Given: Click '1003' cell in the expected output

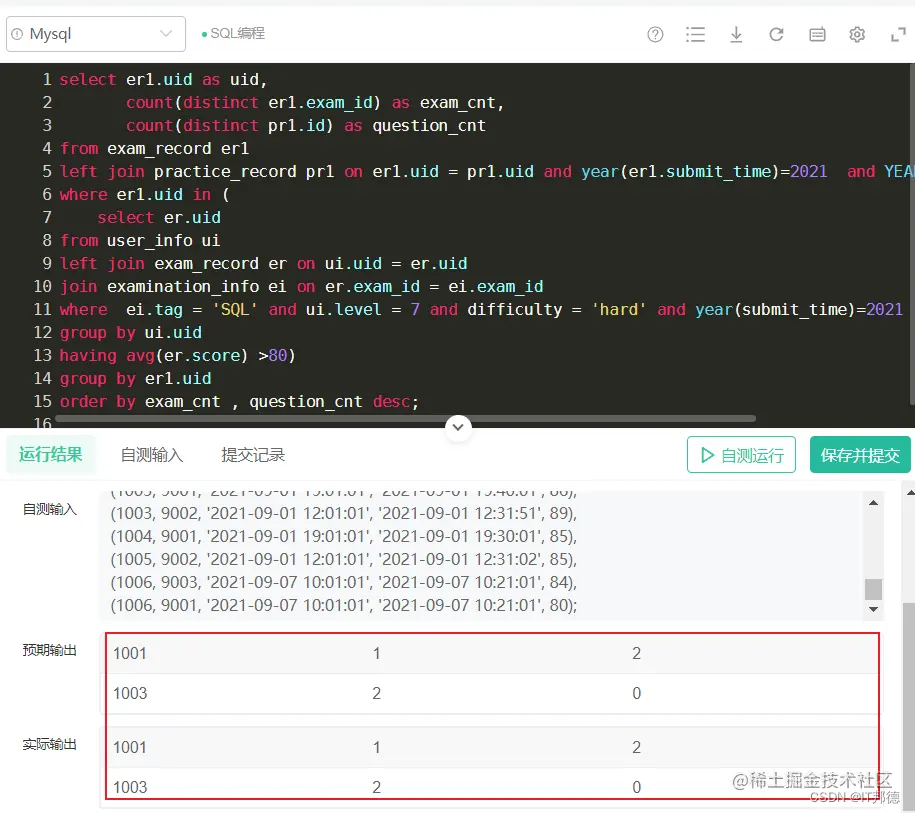Looking at the screenshot, I should click(x=130, y=693).
